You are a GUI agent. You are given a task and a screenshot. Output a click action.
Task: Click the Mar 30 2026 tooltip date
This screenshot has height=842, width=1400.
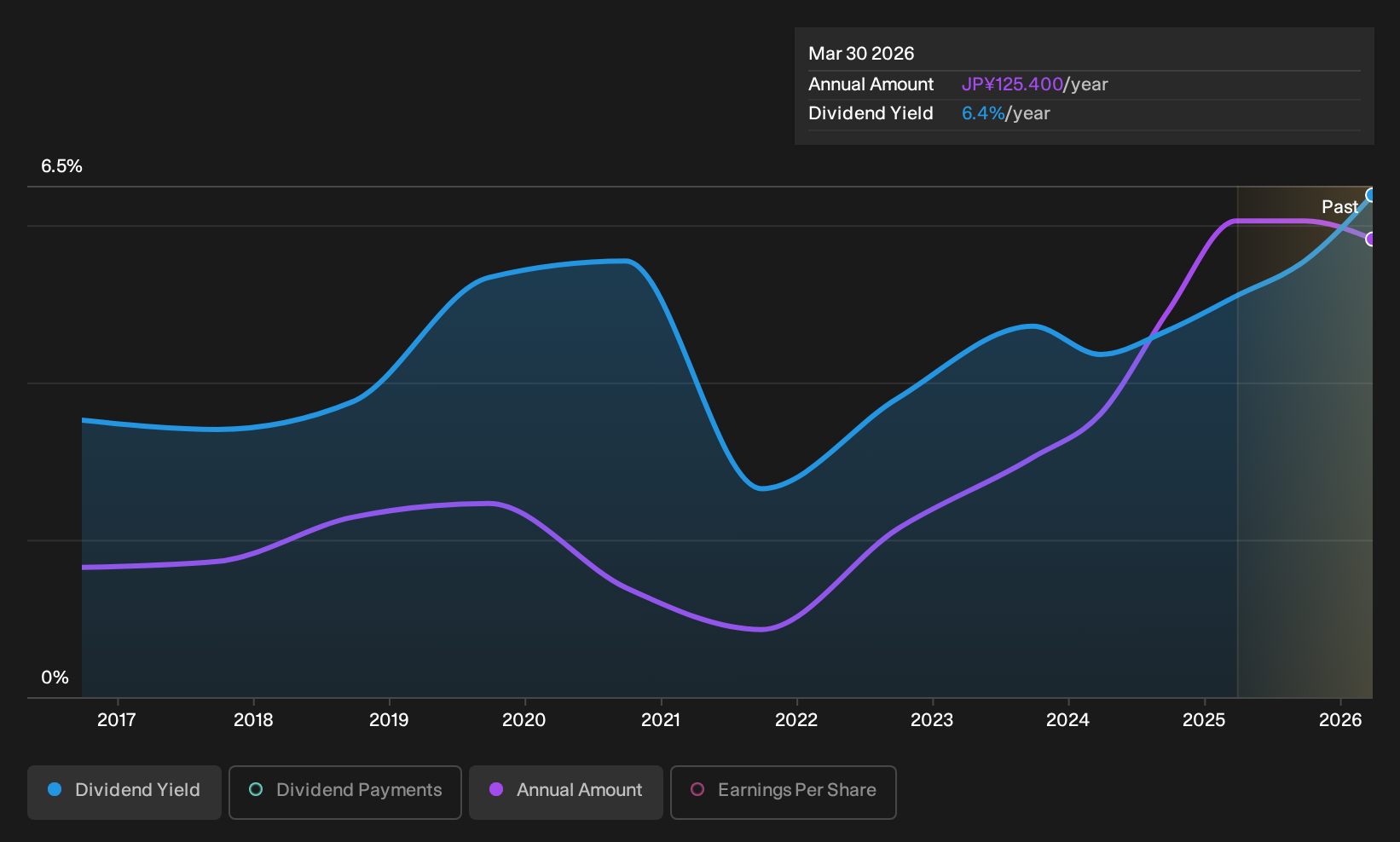tap(861, 54)
